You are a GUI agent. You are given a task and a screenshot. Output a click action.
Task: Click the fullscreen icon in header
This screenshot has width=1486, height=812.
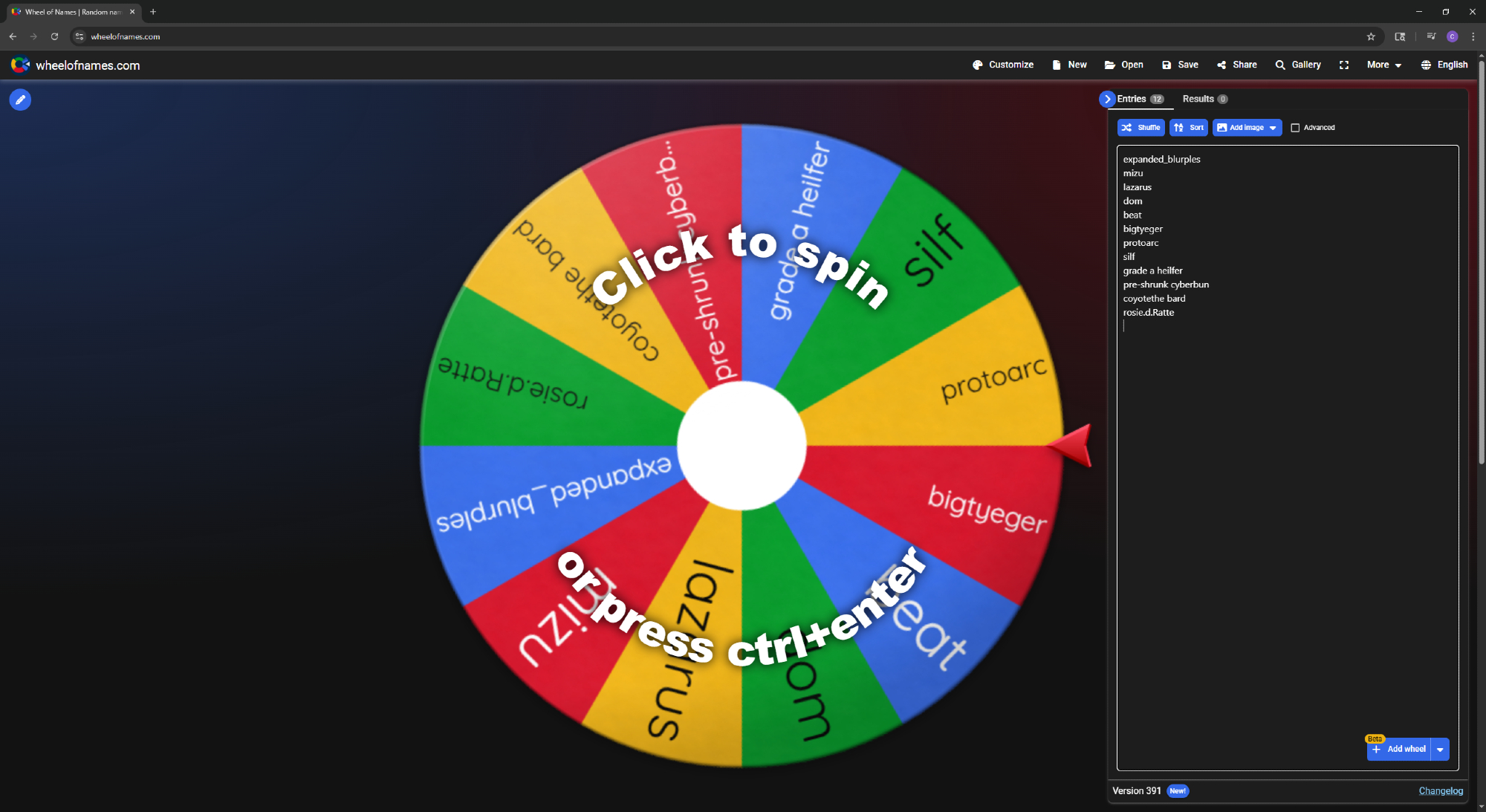tap(1343, 65)
